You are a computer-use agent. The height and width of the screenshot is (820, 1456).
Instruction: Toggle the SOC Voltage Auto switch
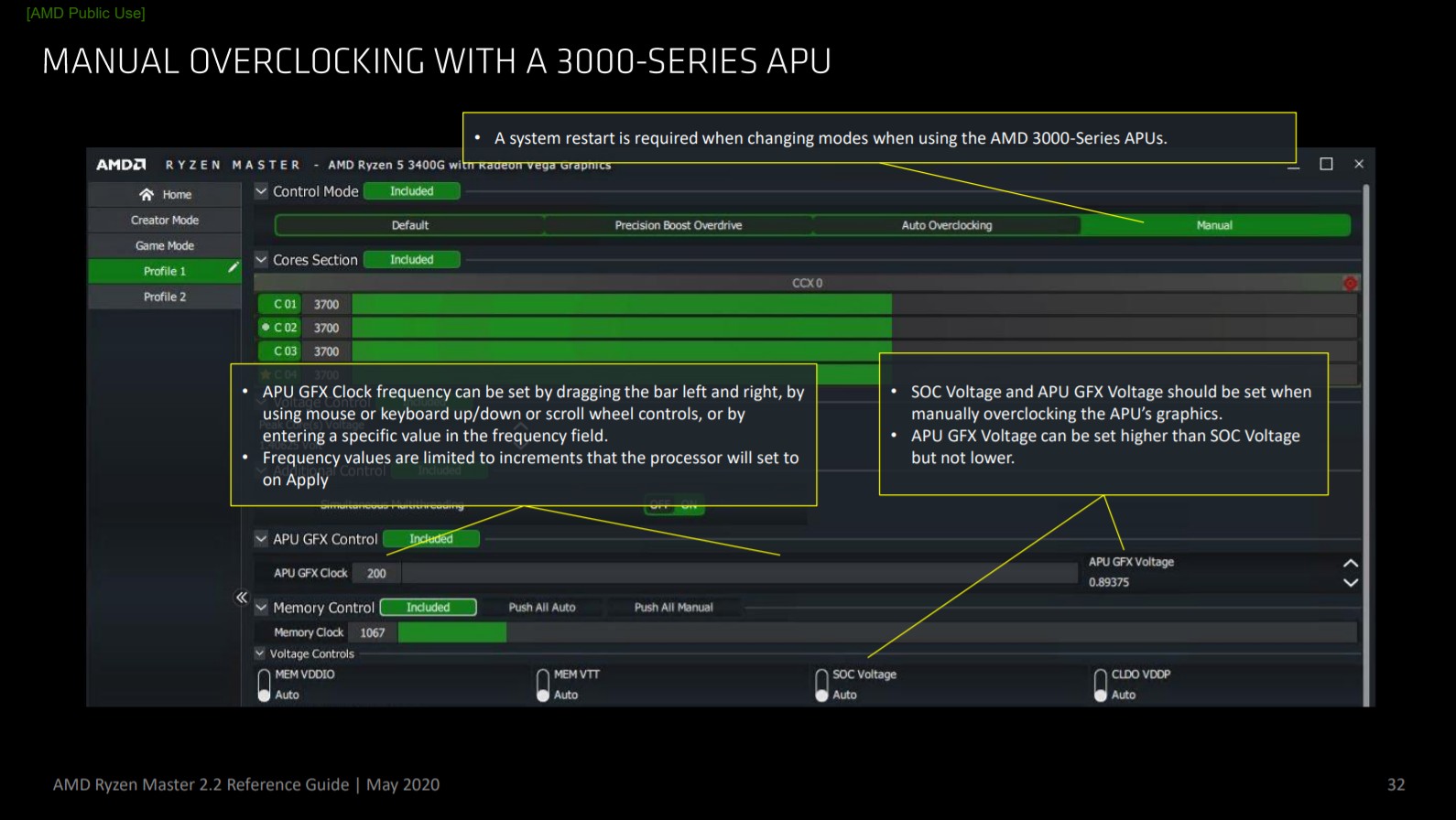pos(822,684)
